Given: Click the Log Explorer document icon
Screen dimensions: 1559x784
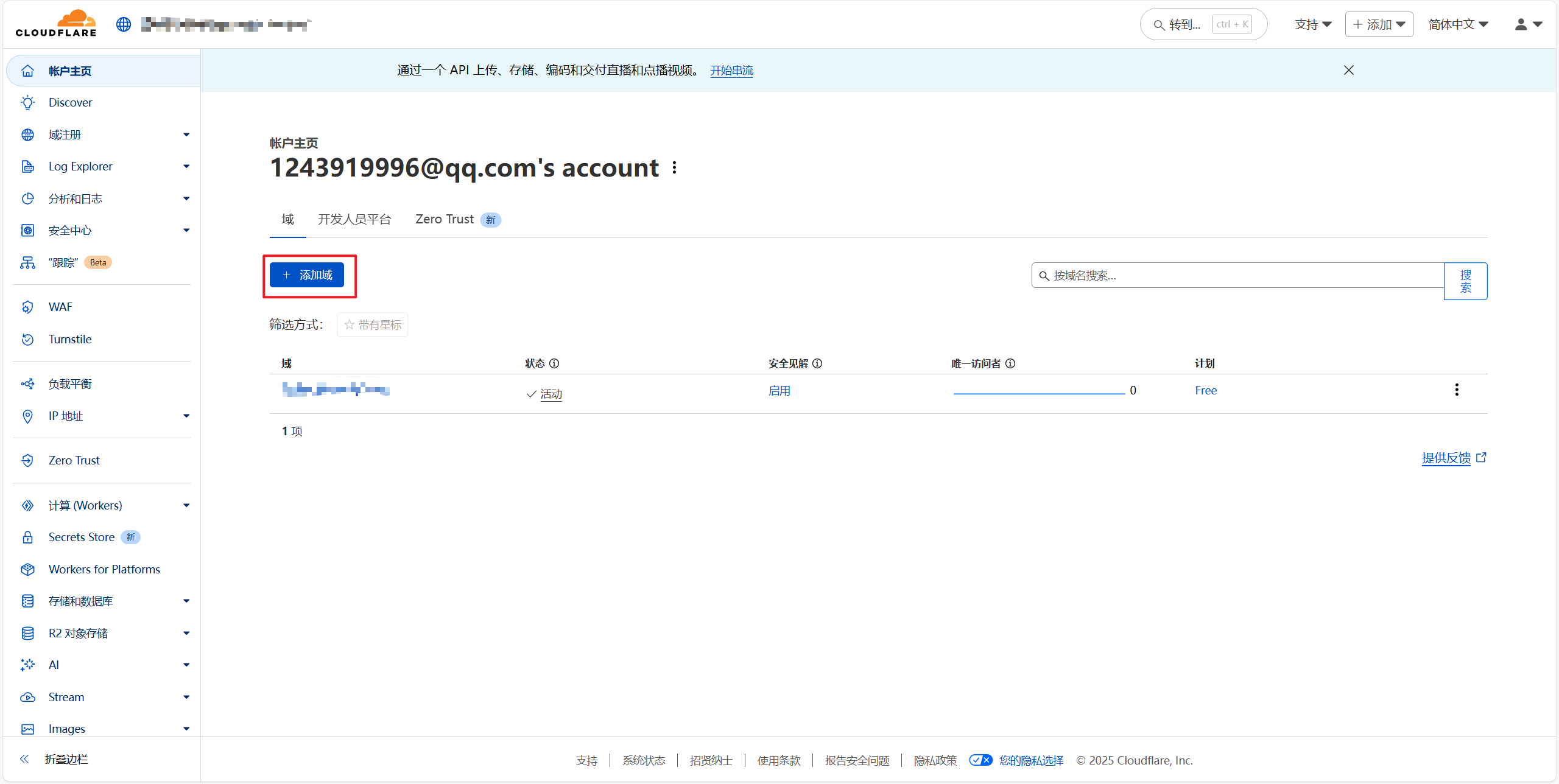Looking at the screenshot, I should (27, 166).
